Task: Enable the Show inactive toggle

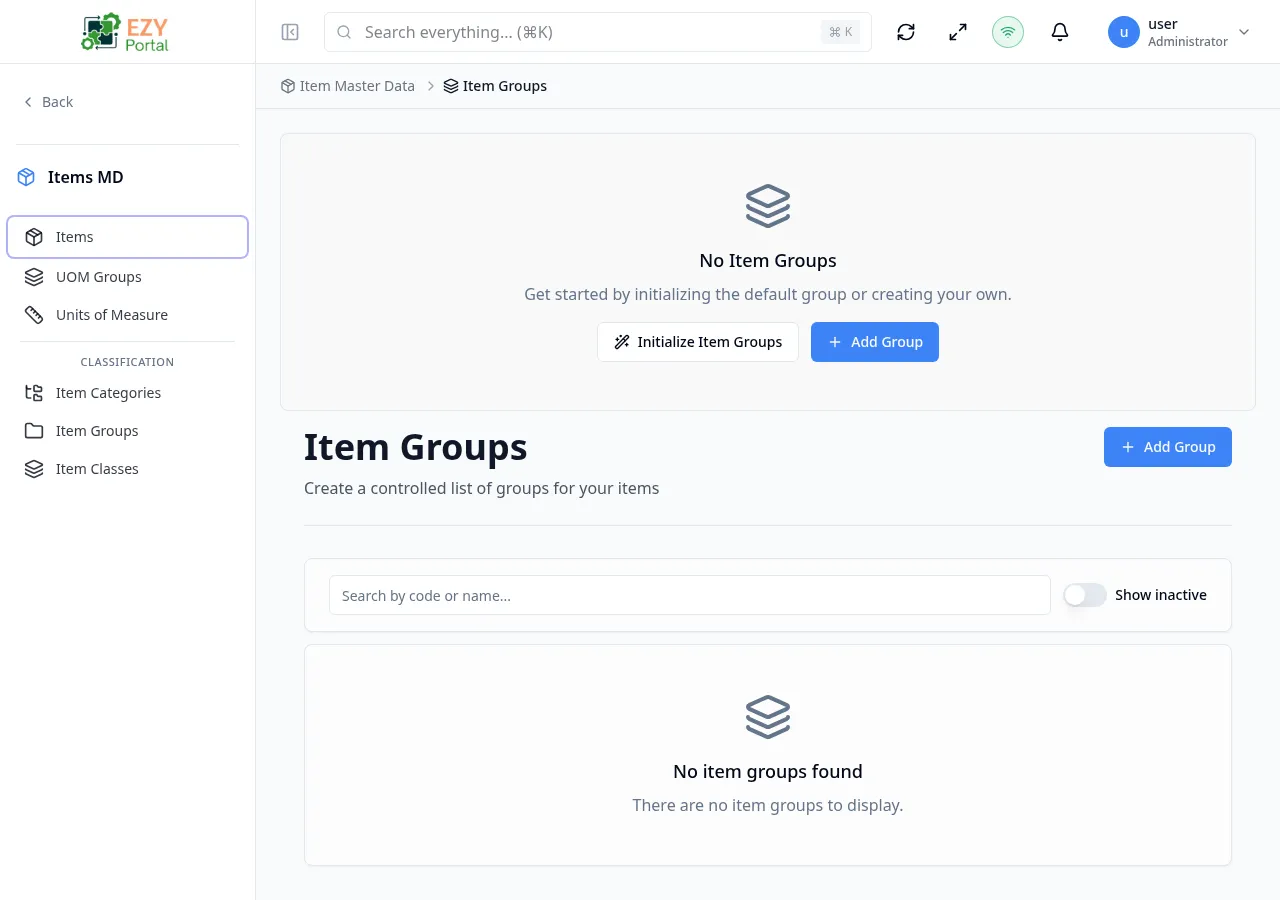Action: click(1084, 594)
